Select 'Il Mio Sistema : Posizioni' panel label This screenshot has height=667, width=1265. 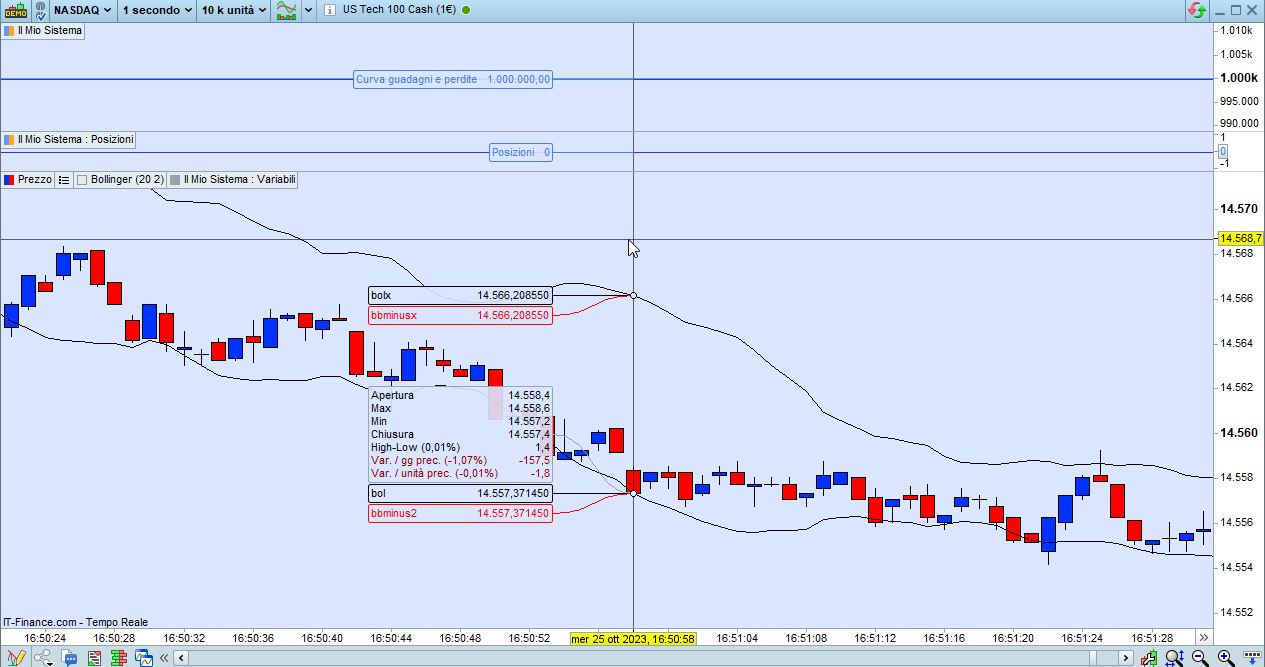[68, 139]
